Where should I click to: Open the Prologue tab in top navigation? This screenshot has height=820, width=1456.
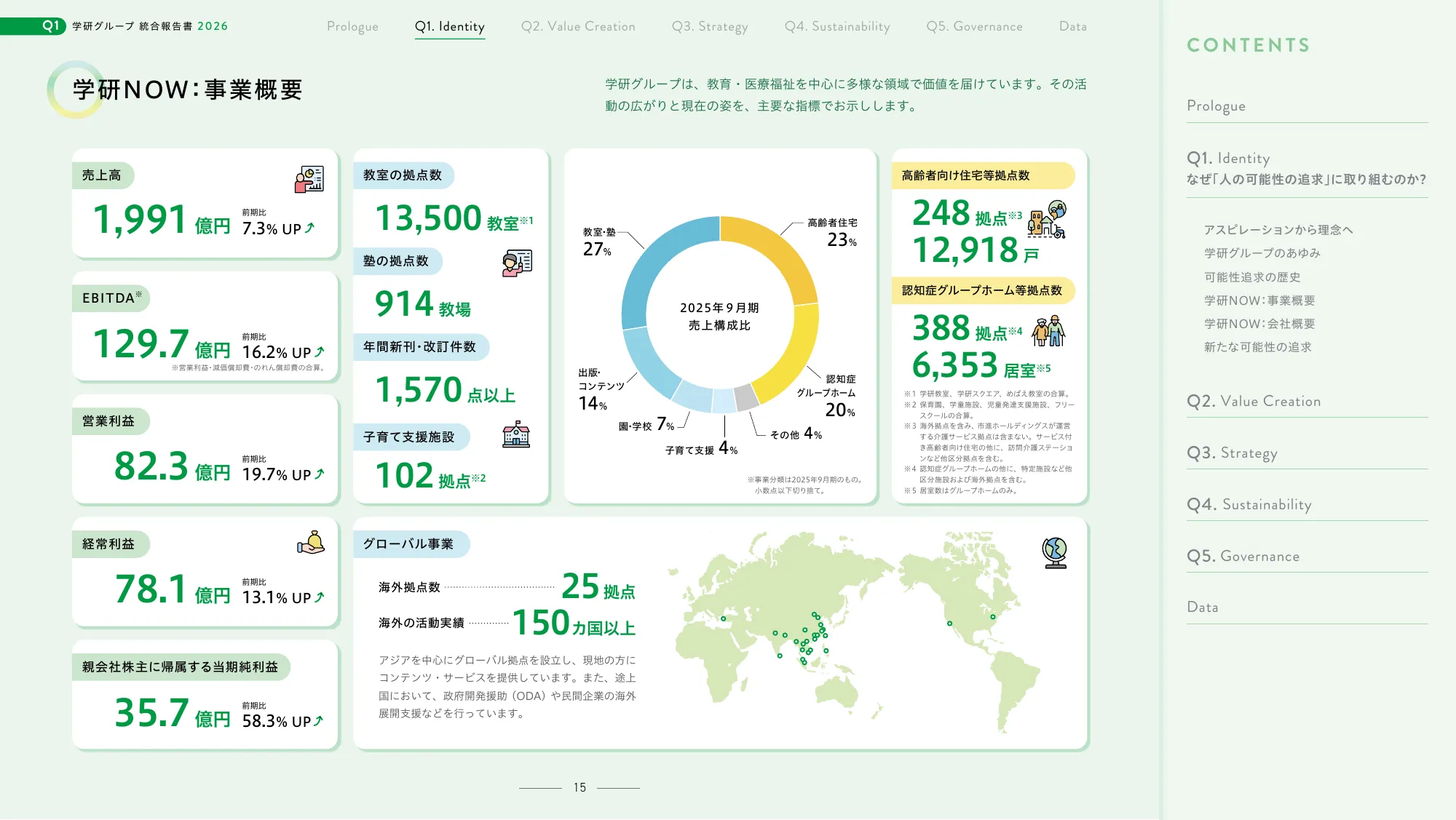pos(352,26)
